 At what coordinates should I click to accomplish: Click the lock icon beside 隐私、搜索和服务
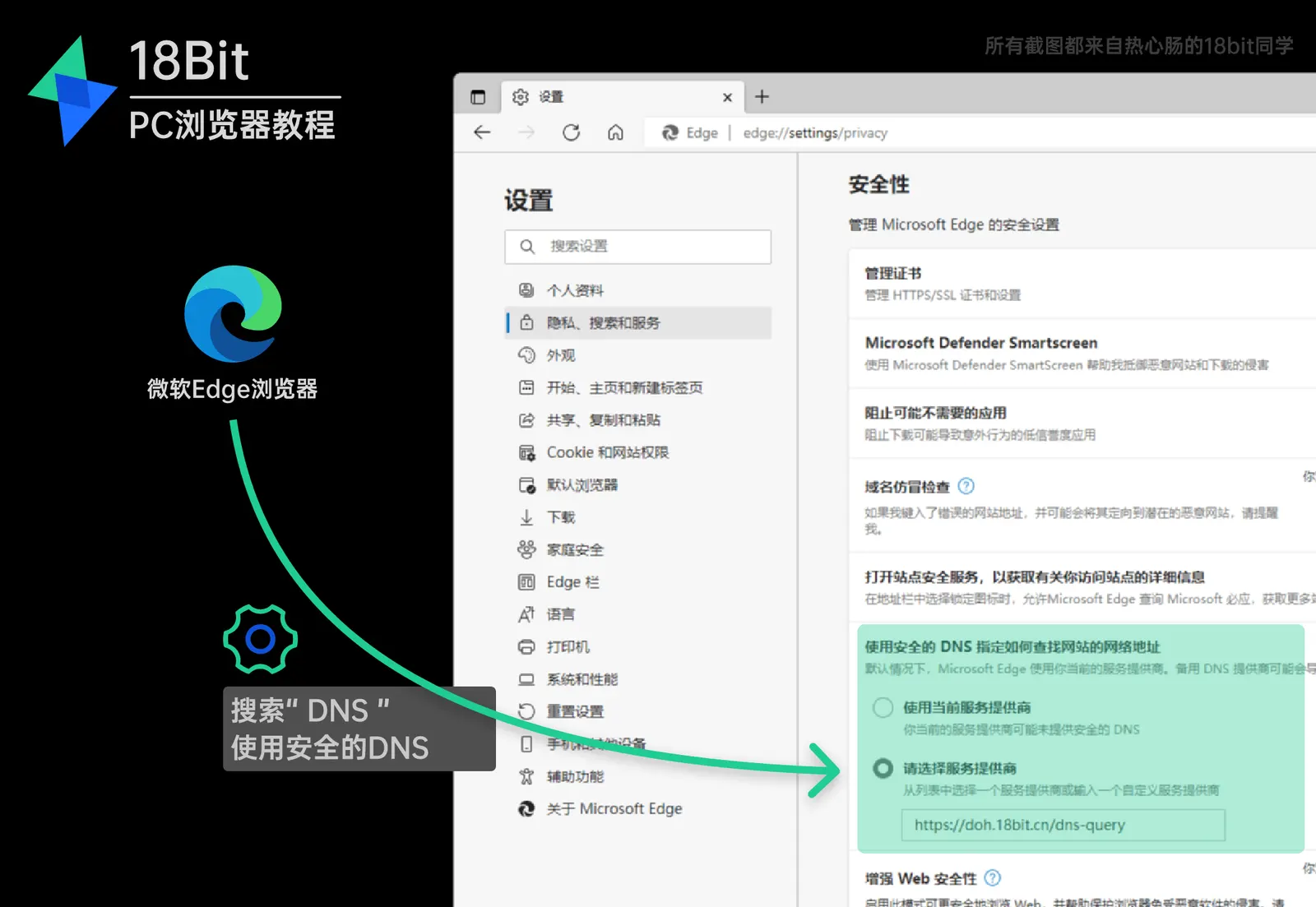[526, 323]
